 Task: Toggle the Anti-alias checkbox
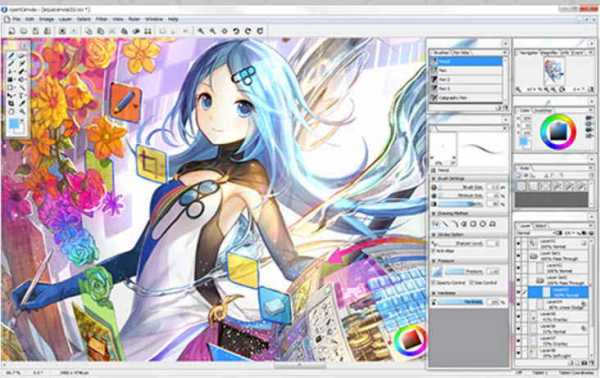pos(434,251)
